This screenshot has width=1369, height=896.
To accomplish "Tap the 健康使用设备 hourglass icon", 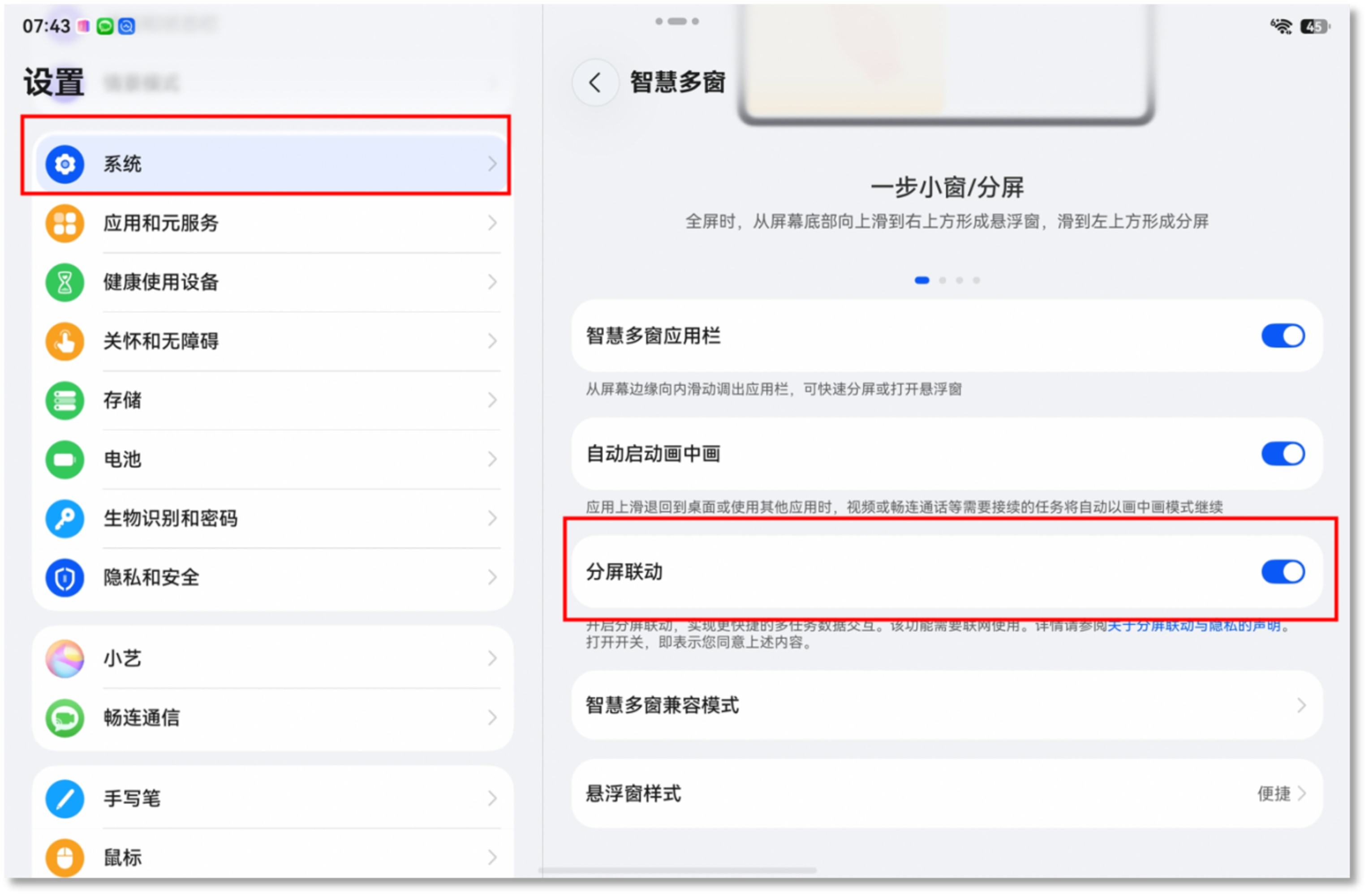I will click(65, 283).
